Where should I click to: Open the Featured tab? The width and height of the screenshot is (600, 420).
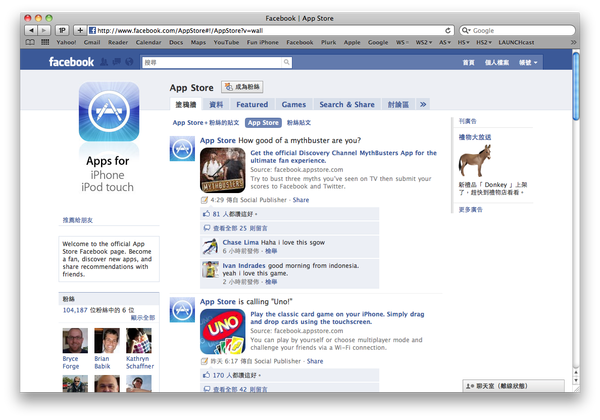252,104
